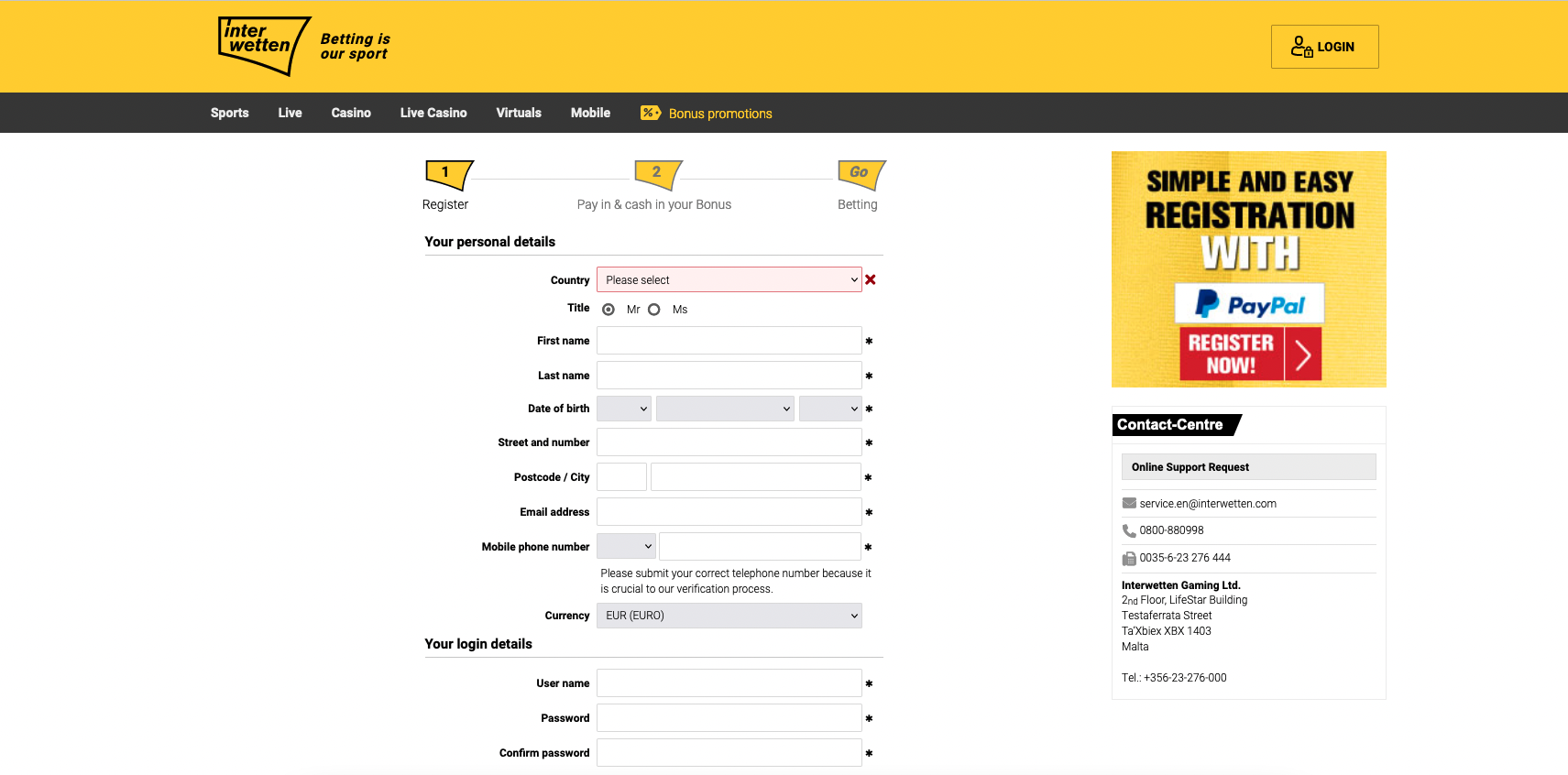This screenshot has width=1568, height=775.
Task: Click the red X next to Country
Action: [871, 279]
